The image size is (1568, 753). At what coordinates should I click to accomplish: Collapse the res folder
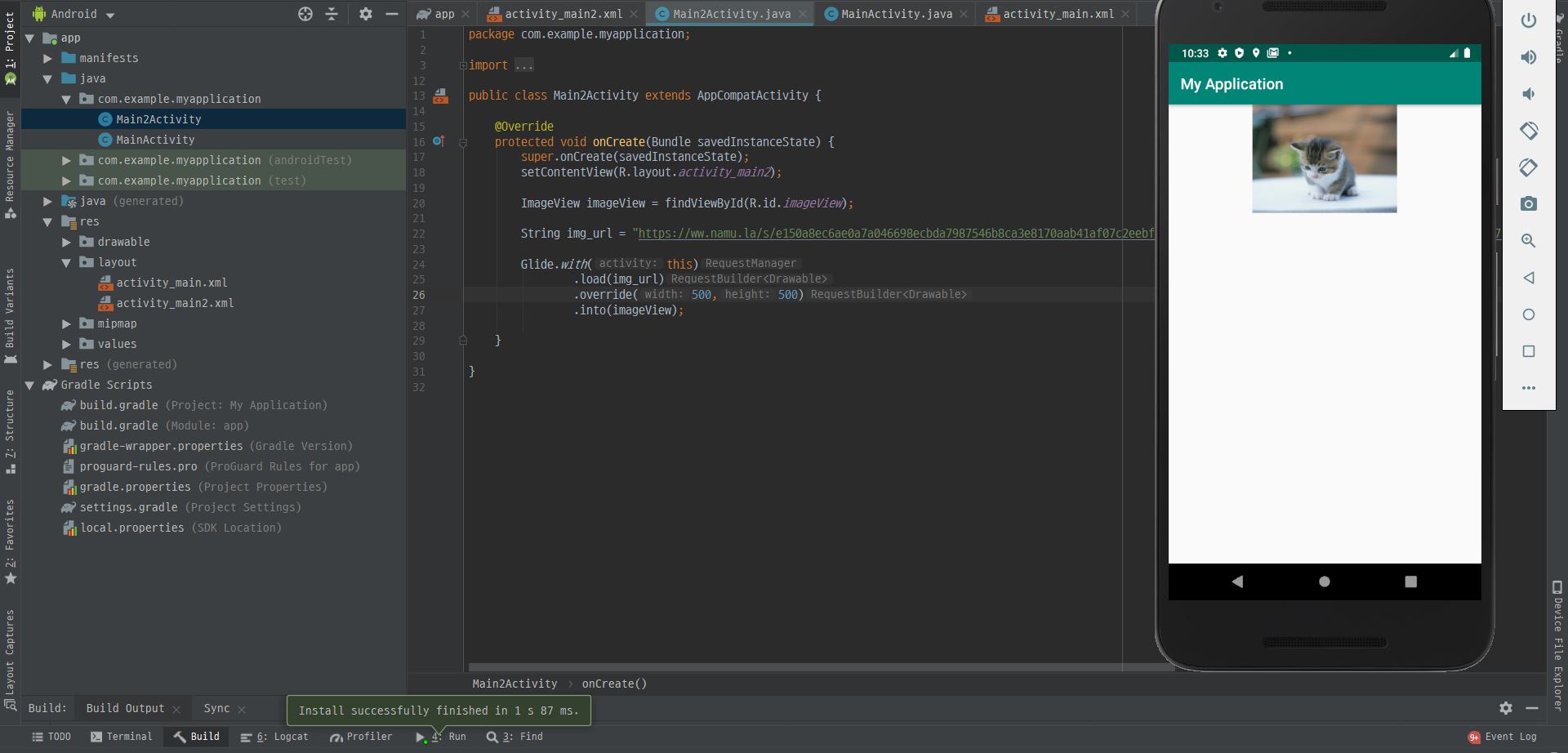click(x=48, y=222)
